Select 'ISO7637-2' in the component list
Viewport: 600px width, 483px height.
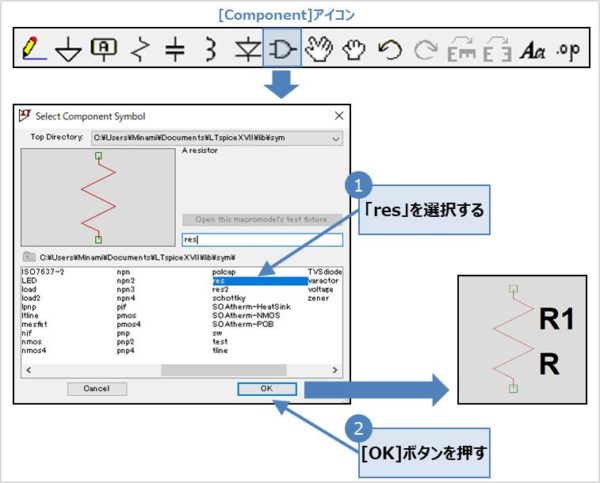pyautogui.click(x=43, y=272)
